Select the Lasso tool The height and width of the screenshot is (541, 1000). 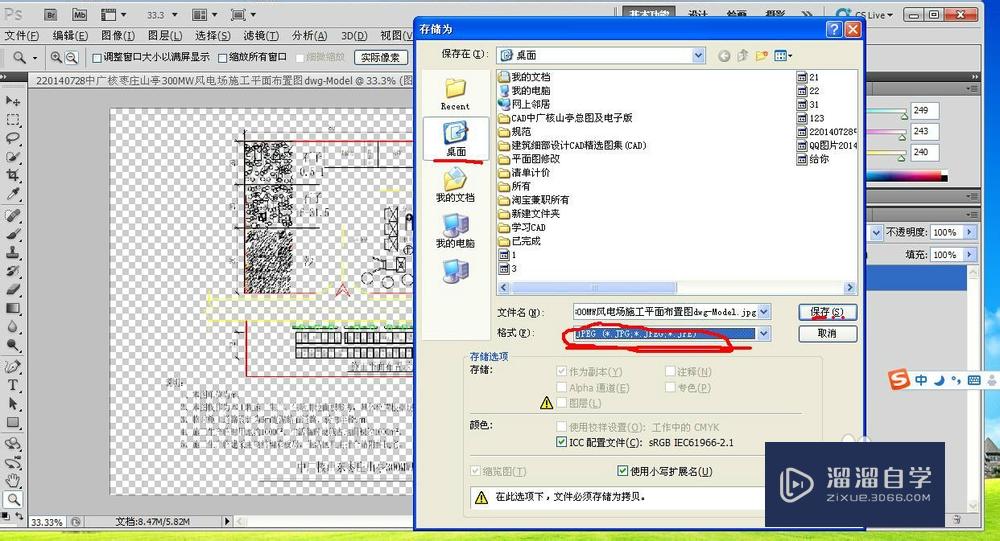pos(13,138)
